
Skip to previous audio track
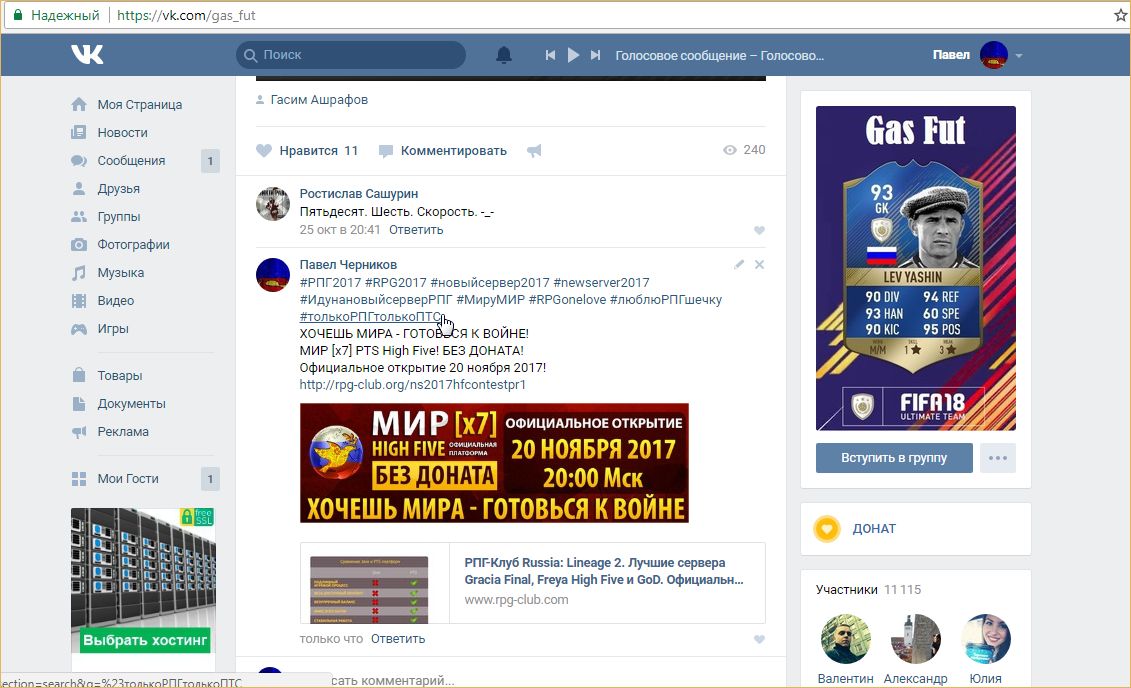tap(550, 55)
